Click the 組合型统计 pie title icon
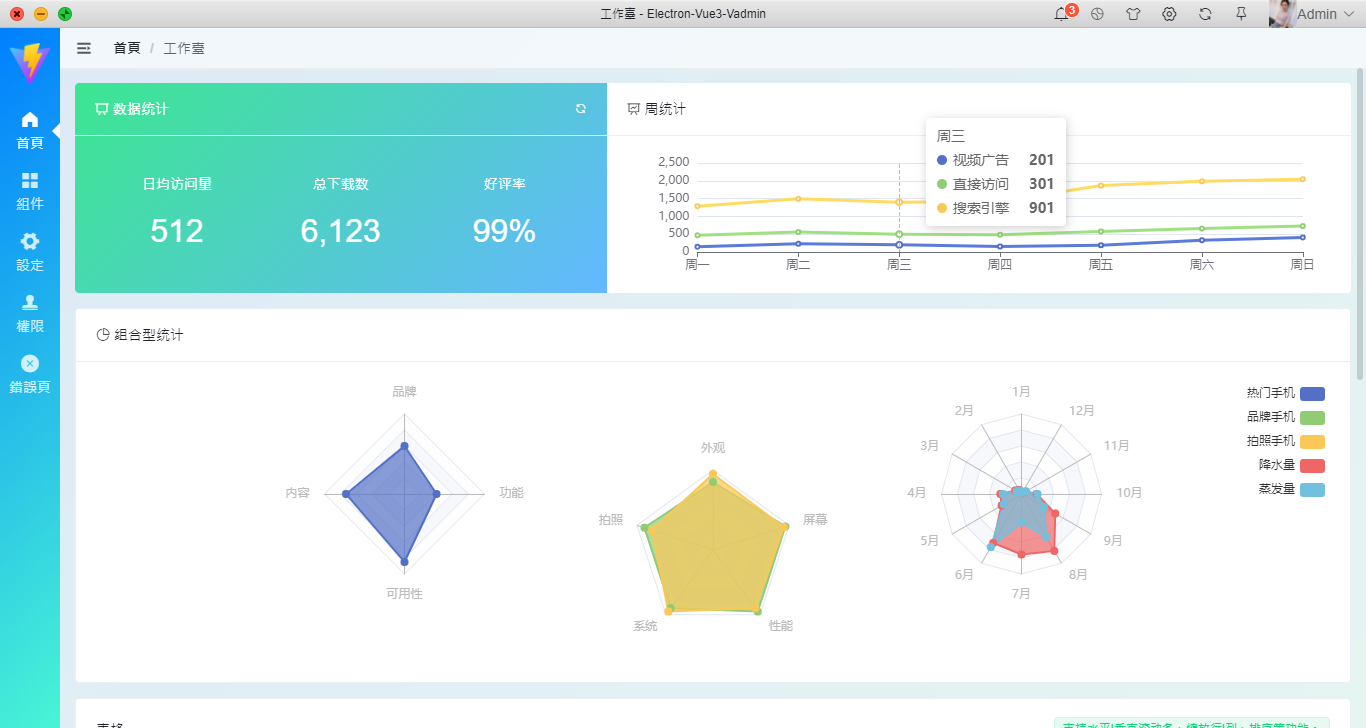This screenshot has height=728, width=1366. (x=103, y=335)
